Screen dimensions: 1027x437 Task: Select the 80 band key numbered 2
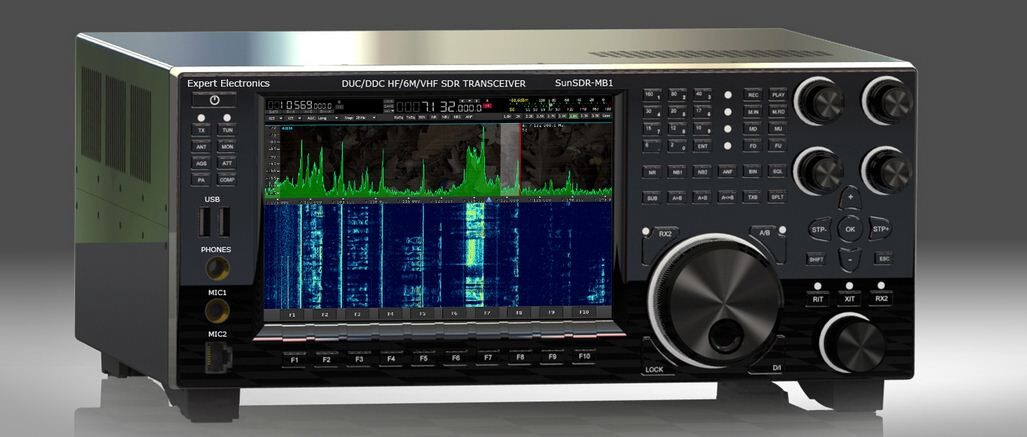[676, 95]
